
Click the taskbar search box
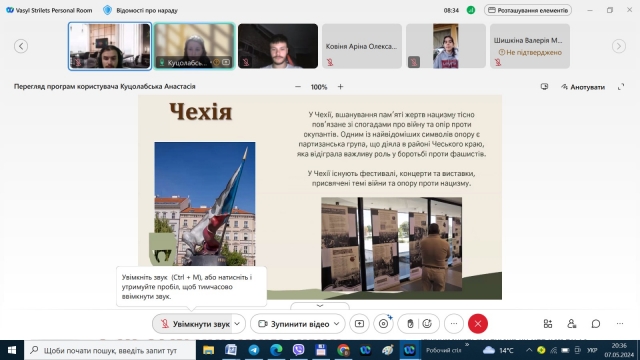click(x=110, y=350)
